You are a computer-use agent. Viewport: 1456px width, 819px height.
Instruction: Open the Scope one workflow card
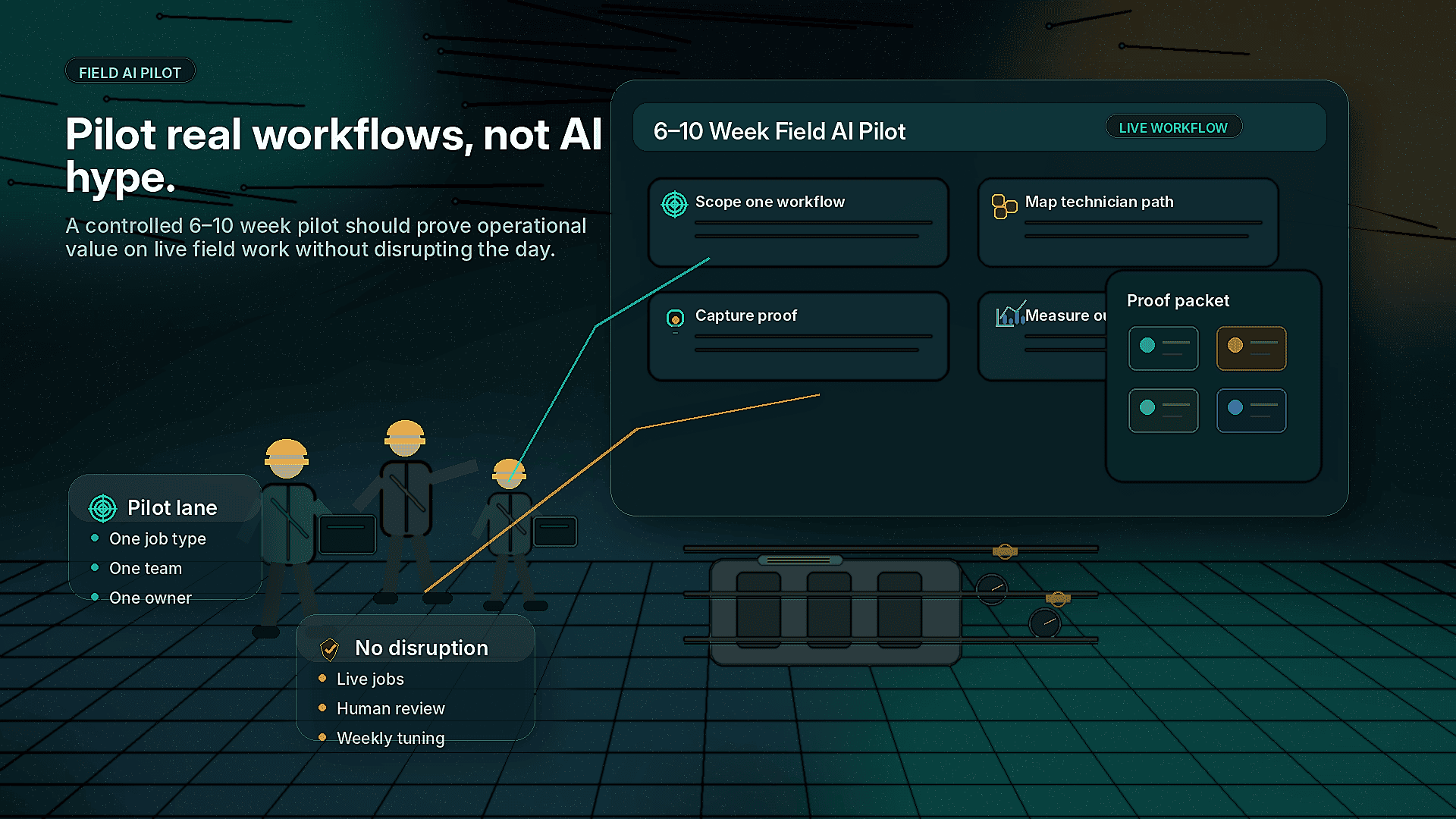[799, 222]
